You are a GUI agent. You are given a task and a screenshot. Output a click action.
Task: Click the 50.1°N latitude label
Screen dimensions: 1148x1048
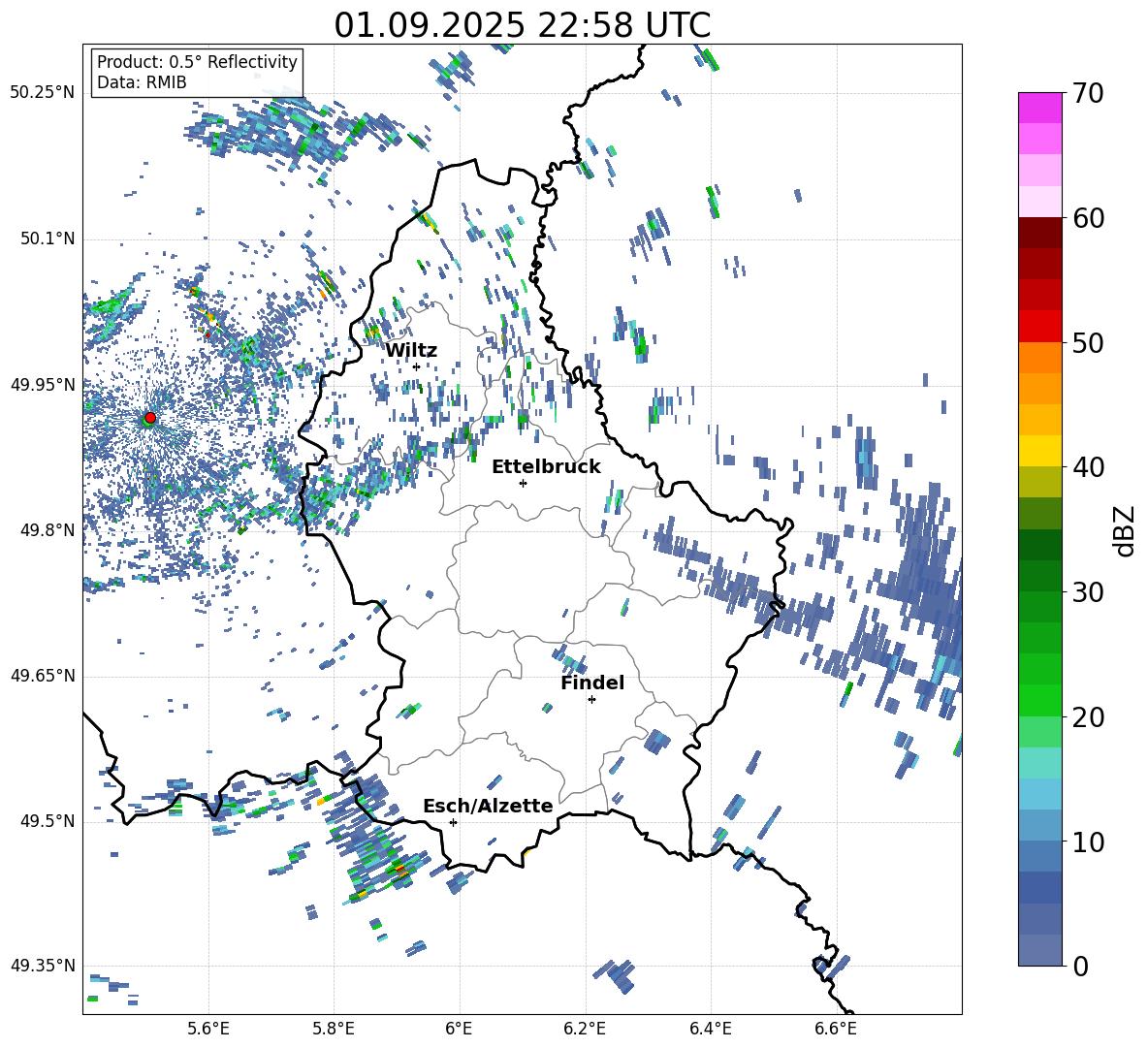47,238
